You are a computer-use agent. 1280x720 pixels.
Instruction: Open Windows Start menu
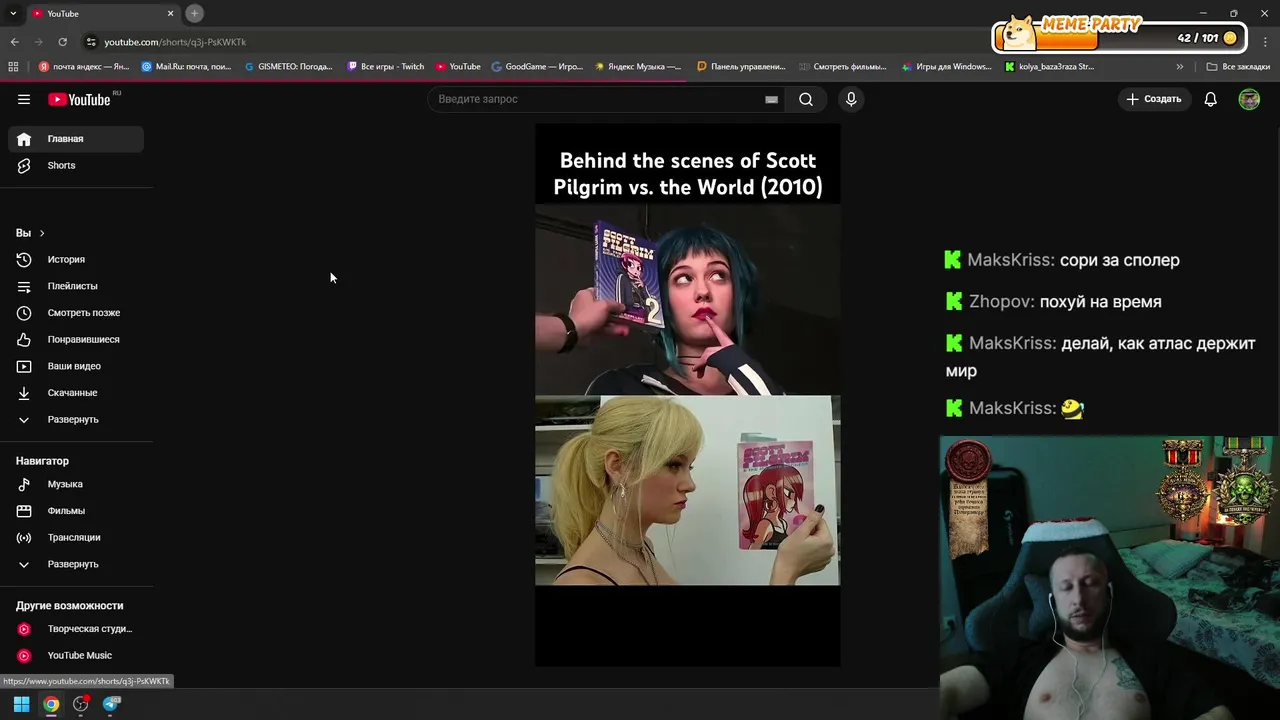(21, 704)
